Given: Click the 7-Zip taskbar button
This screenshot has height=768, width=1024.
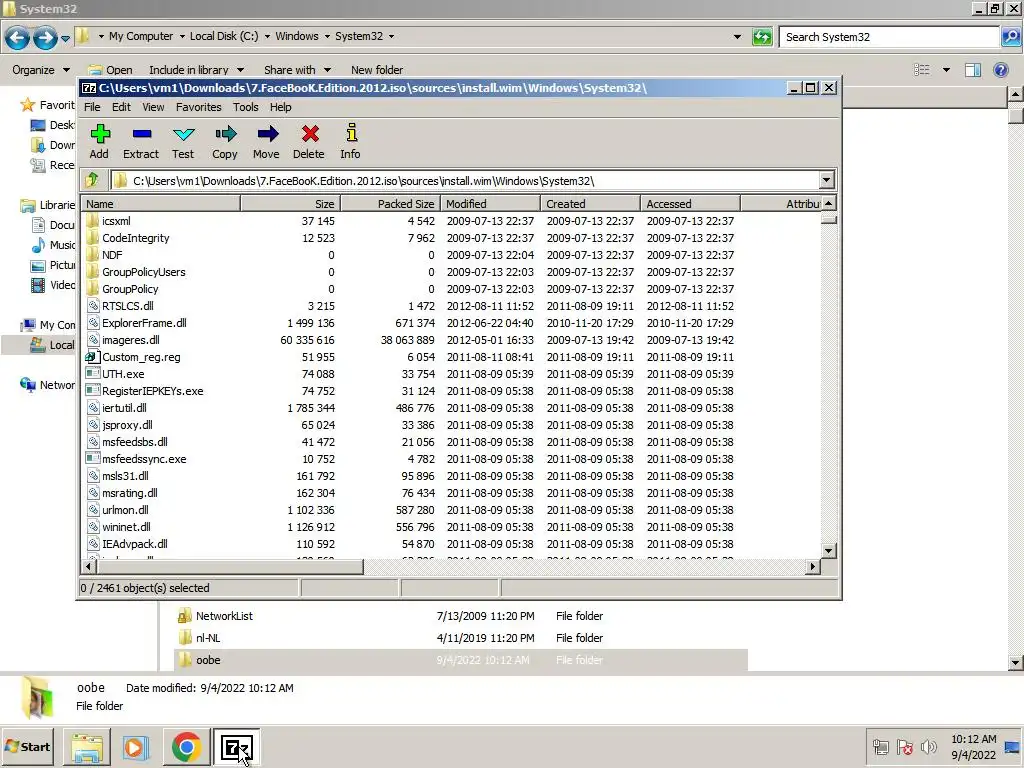Looking at the screenshot, I should pyautogui.click(x=236, y=747).
